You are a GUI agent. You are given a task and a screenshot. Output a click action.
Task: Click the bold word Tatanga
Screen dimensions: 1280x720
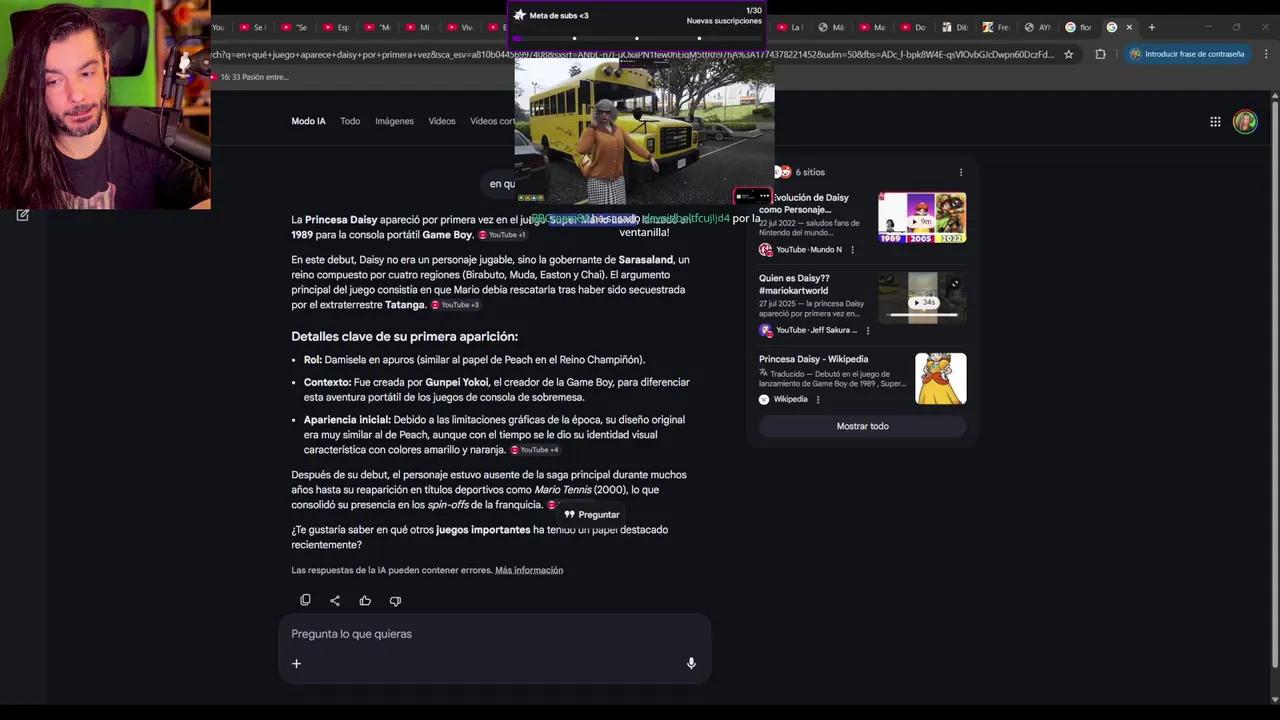click(x=405, y=305)
